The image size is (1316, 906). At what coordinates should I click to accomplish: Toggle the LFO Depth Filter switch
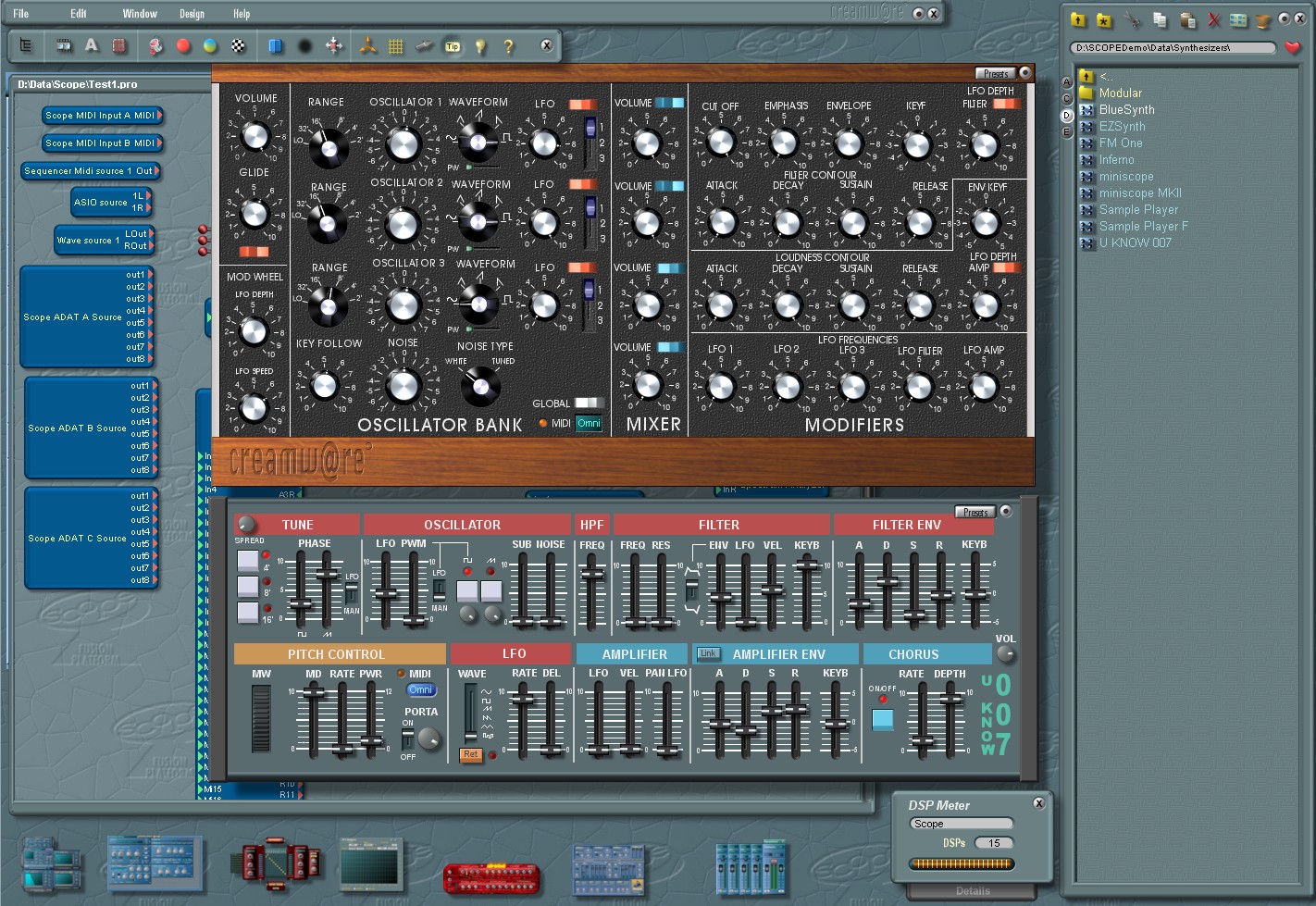[1006, 104]
